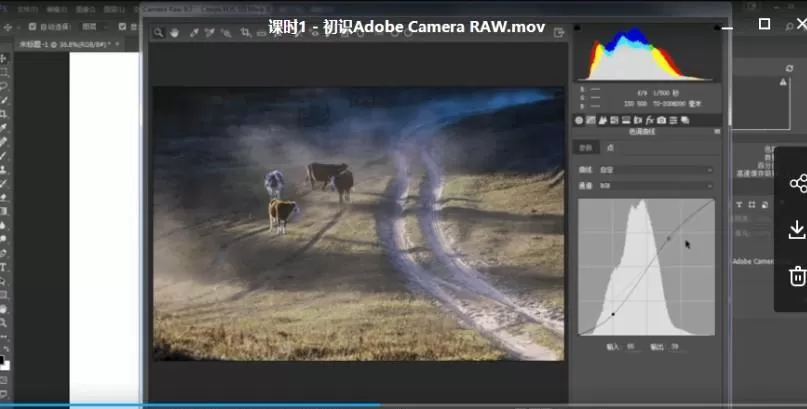This screenshot has width=807, height=409.
Task: Toggle the auto-select checkbox in options bar
Action: [32, 26]
